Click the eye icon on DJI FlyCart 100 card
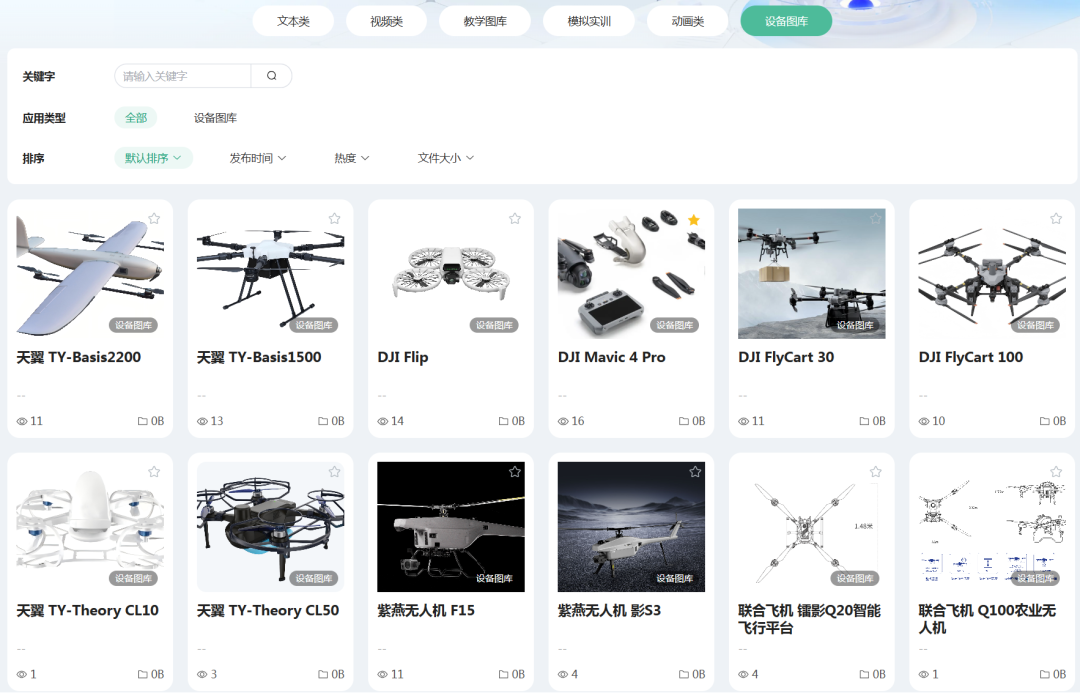This screenshot has width=1080, height=693. click(924, 422)
